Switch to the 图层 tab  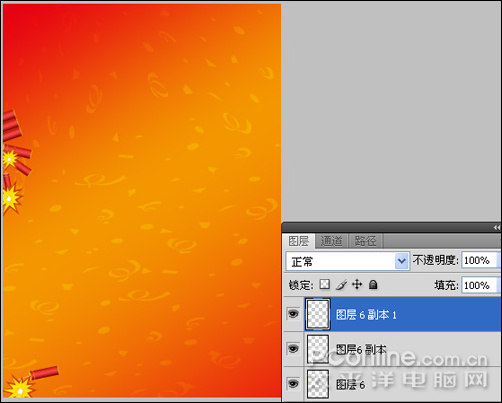point(299,241)
